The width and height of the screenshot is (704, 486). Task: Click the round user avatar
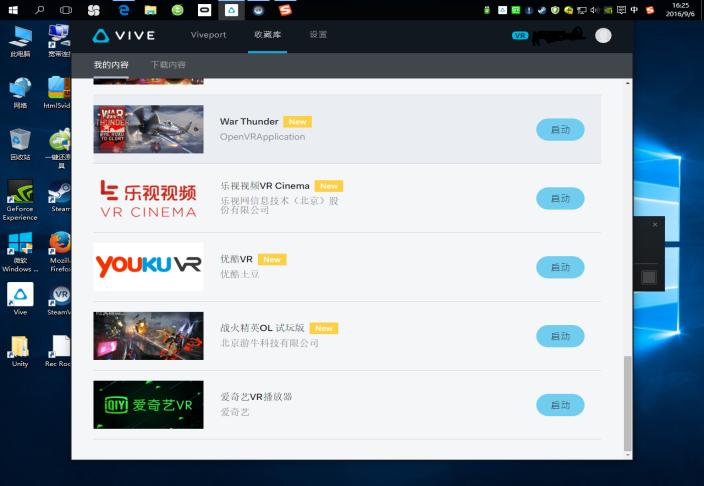pos(603,35)
